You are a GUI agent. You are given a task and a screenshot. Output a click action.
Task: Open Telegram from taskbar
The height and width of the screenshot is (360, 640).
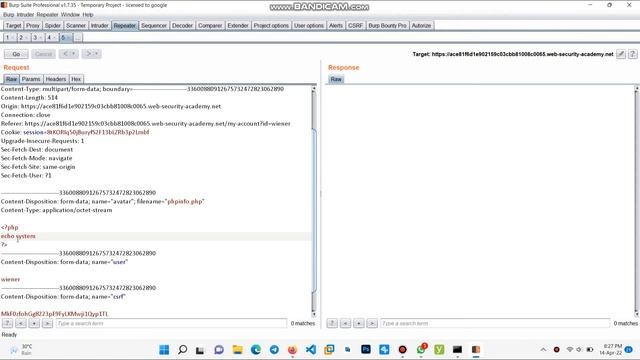274,349
